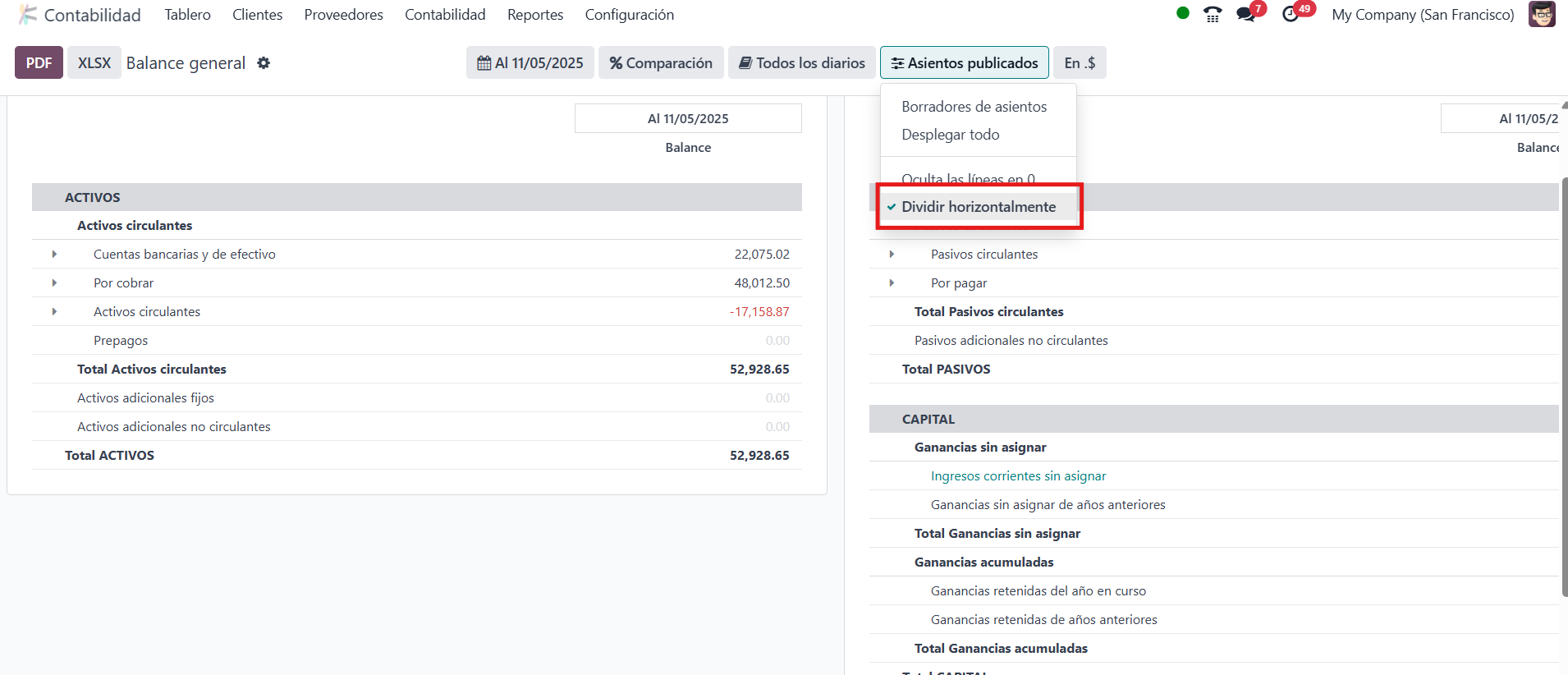This screenshot has height=675, width=1568.
Task: Uncheck the Dividir horizontalmente option
Action: 978,207
